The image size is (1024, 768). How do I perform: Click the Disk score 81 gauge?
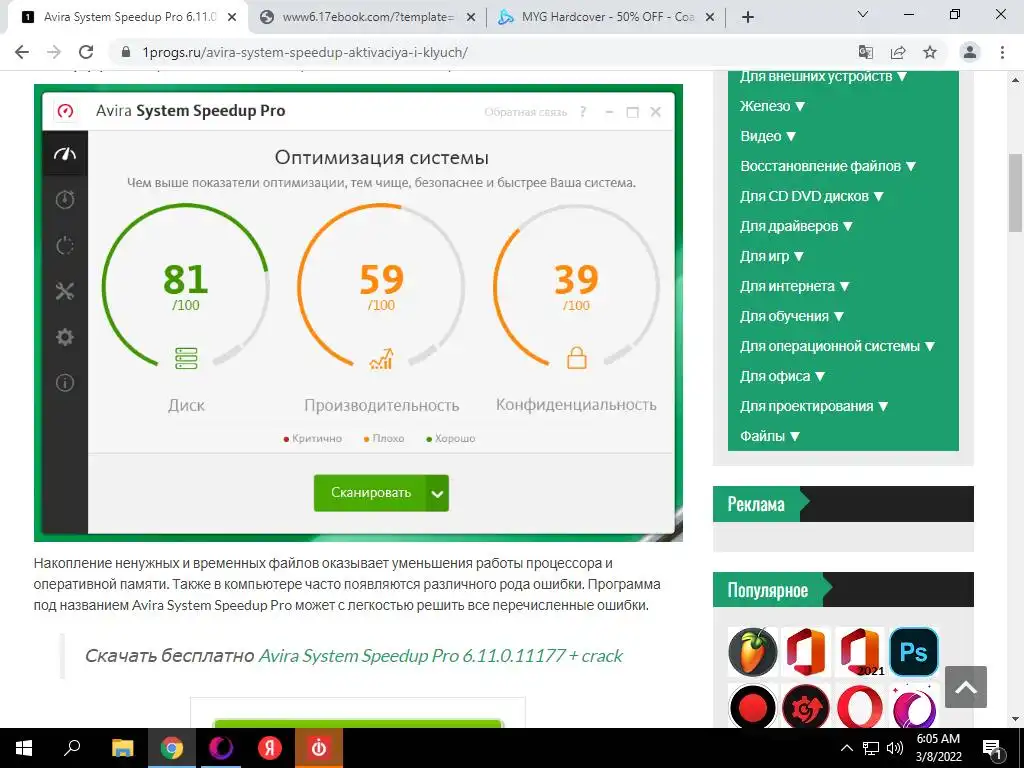click(x=185, y=286)
